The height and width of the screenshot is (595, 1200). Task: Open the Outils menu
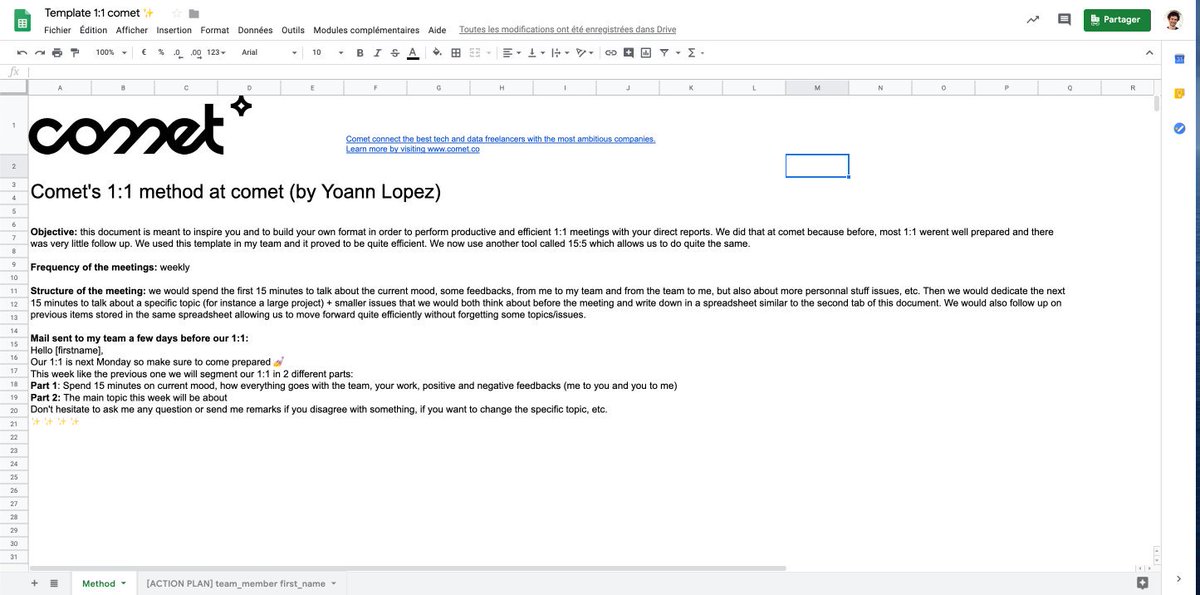click(293, 30)
